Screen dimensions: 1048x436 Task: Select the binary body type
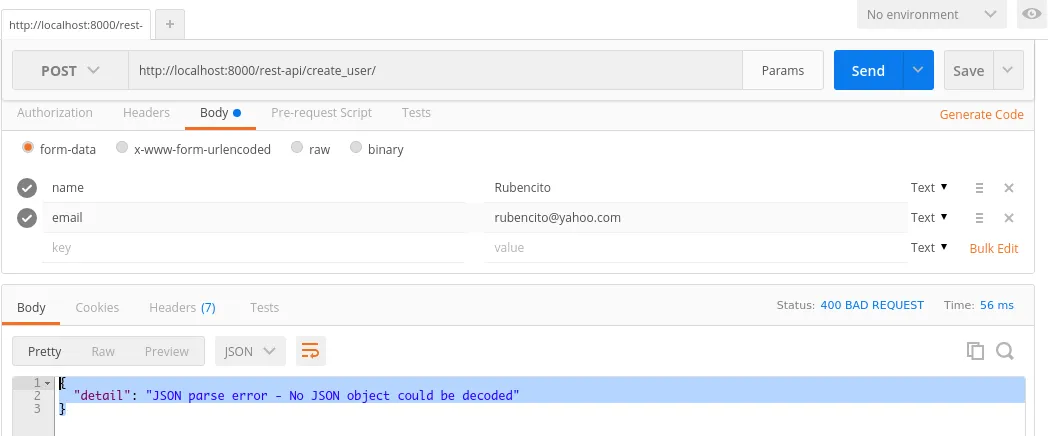[x=356, y=148]
